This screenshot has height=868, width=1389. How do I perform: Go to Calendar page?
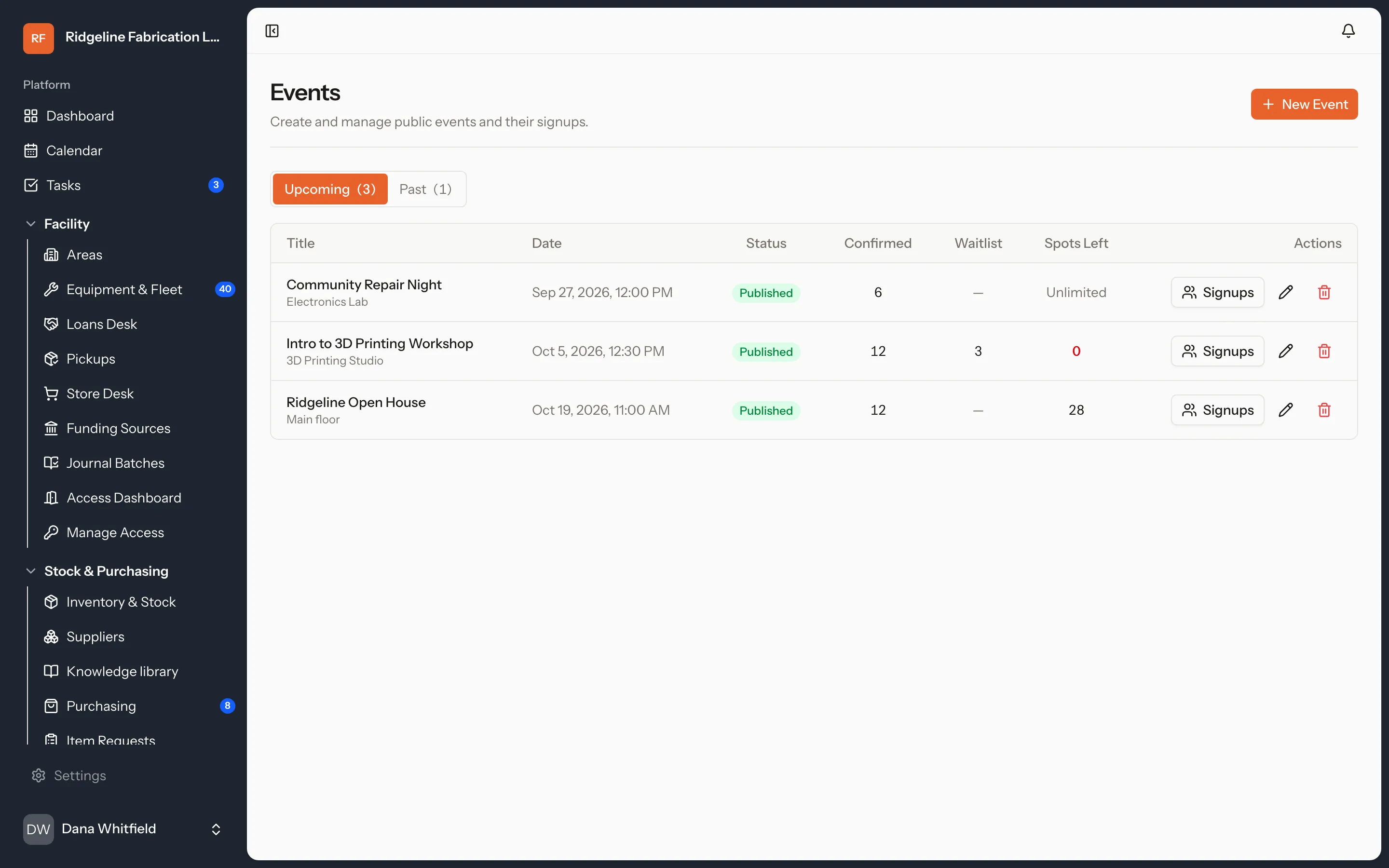123,150
